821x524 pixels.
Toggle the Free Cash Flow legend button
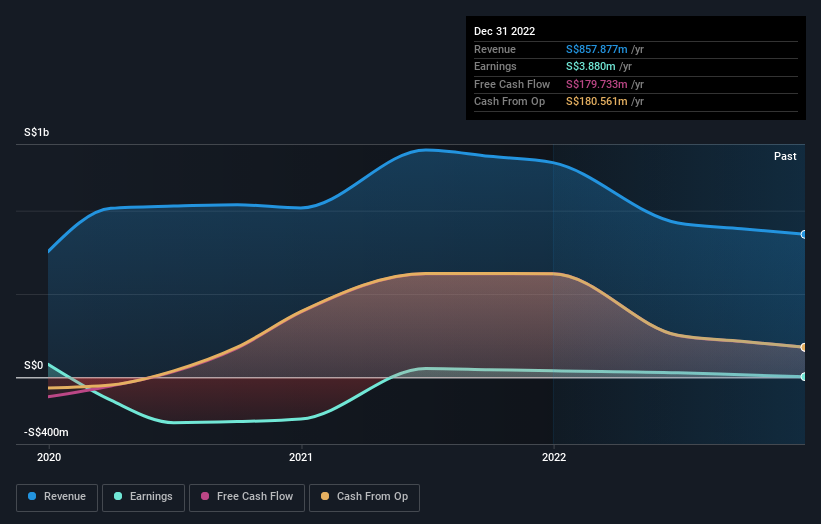point(247,497)
